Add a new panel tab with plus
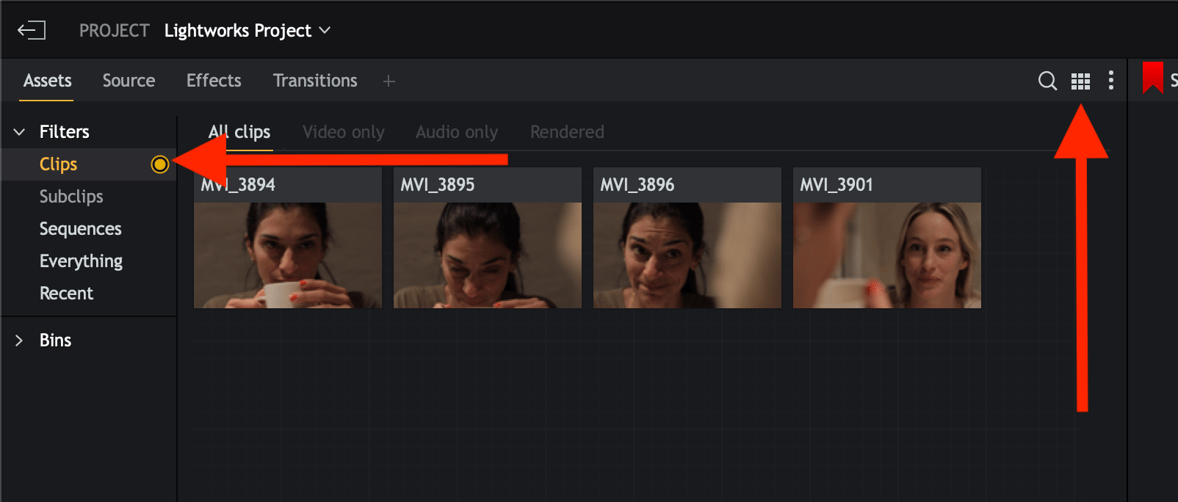1178x502 pixels. click(x=389, y=81)
